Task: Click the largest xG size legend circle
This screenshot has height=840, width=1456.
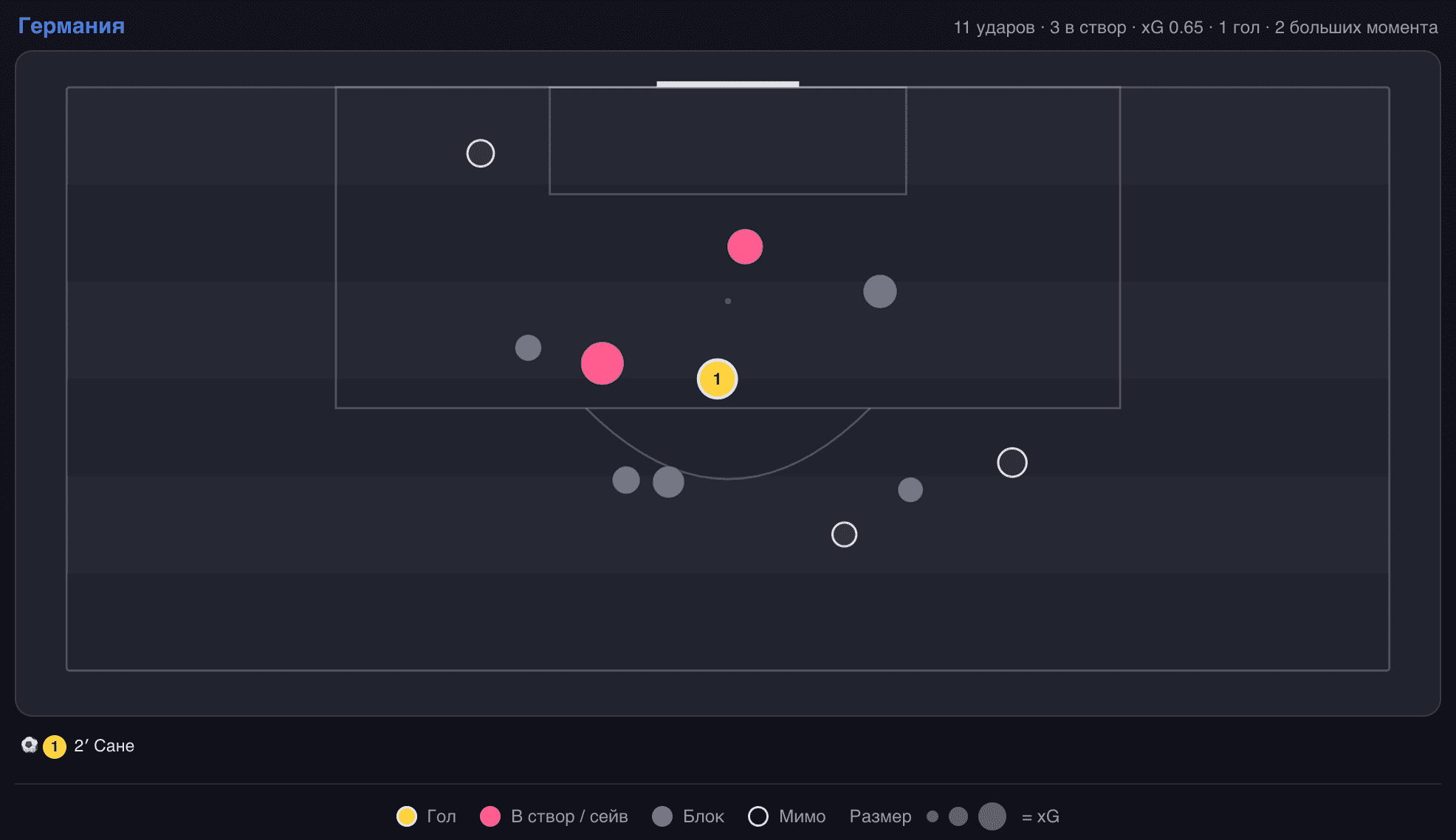Action: click(x=992, y=816)
